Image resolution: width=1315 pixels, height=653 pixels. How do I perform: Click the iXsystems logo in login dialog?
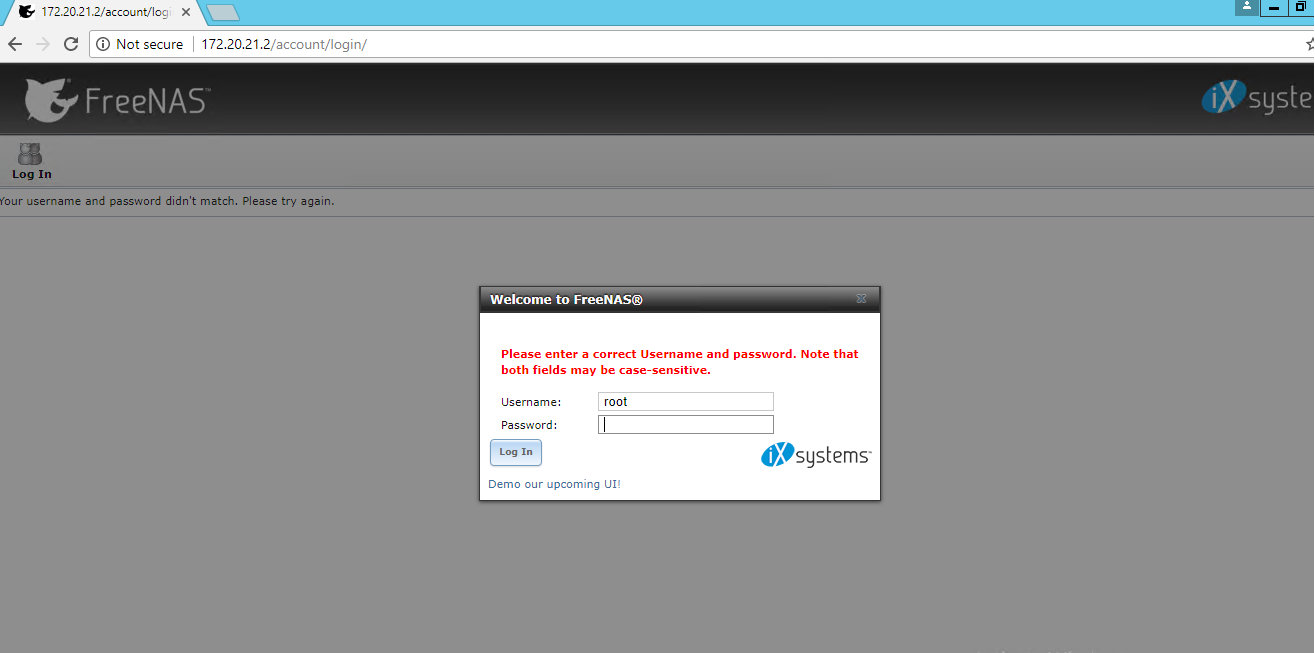pos(816,455)
